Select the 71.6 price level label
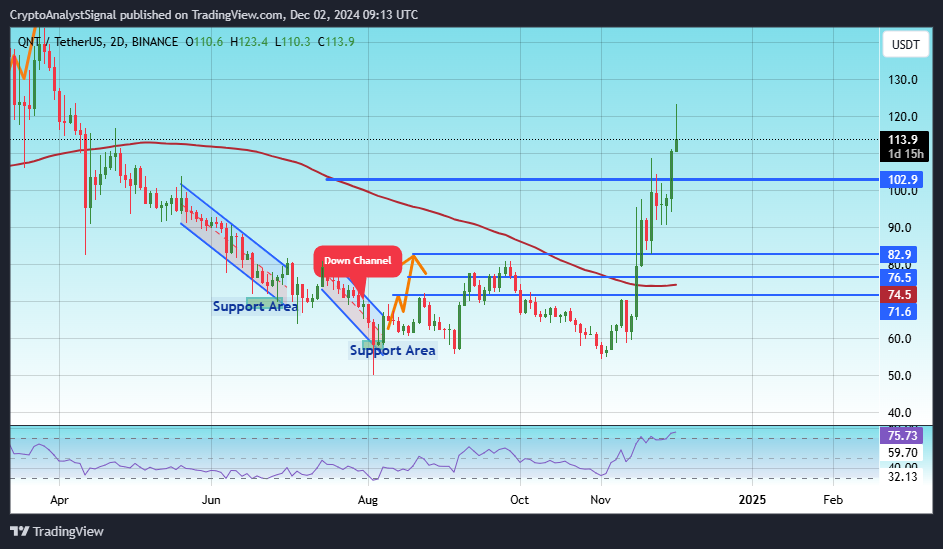This screenshot has height=549, width=943. (898, 311)
